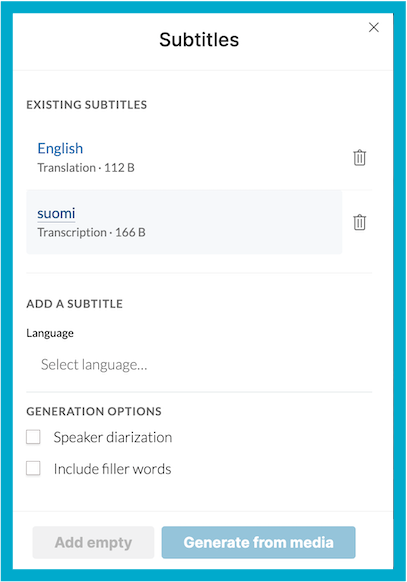Delete the English subtitle via trash icon
The image size is (407, 582).
tap(359, 158)
